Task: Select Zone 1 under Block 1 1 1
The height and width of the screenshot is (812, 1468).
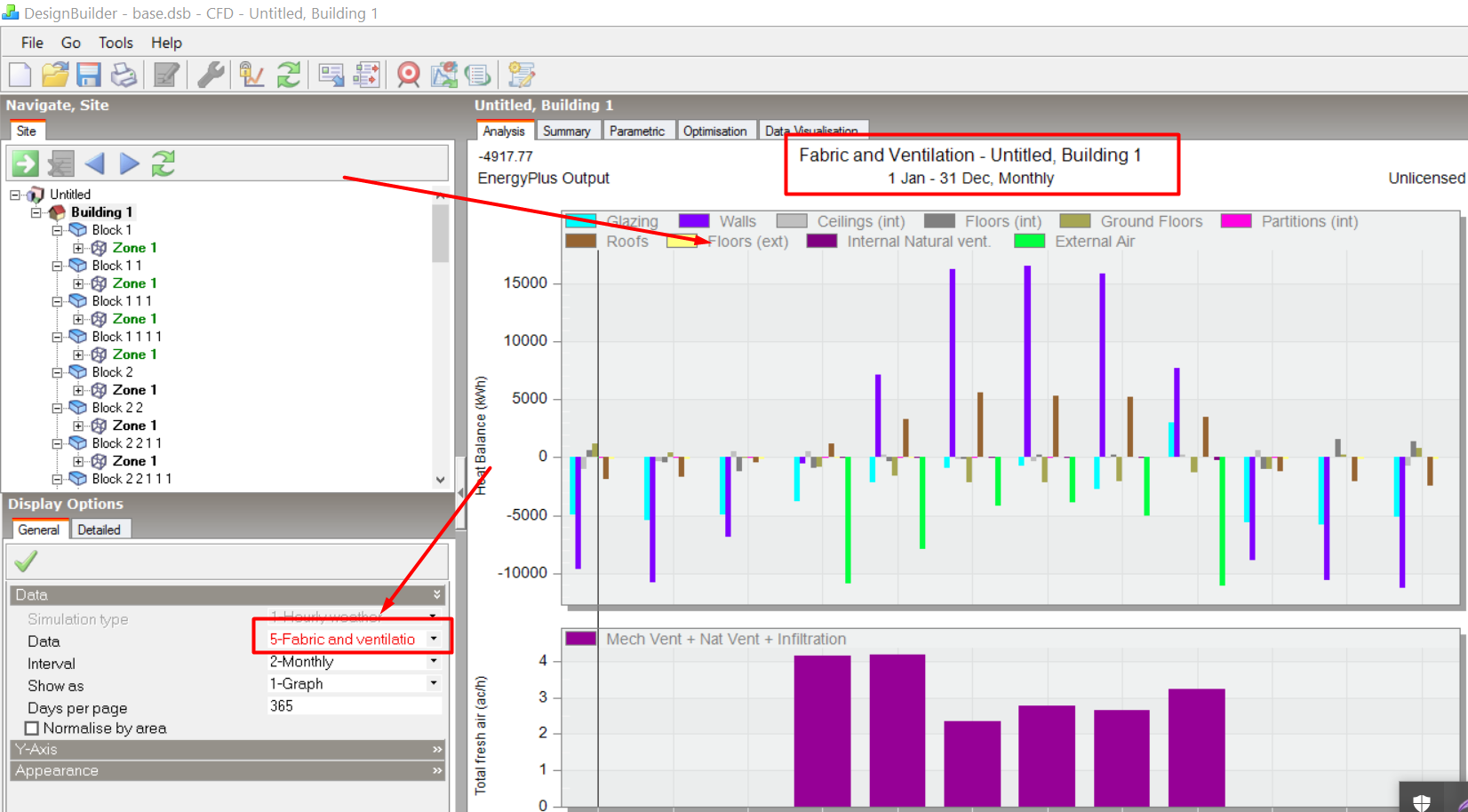Action: click(134, 319)
